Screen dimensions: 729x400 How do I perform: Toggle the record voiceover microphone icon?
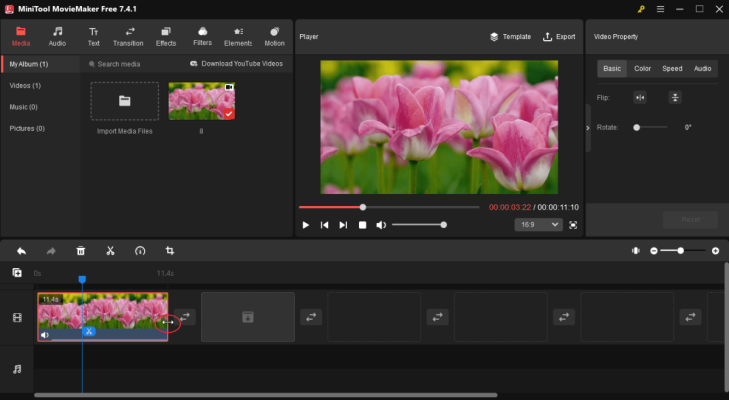(635, 251)
